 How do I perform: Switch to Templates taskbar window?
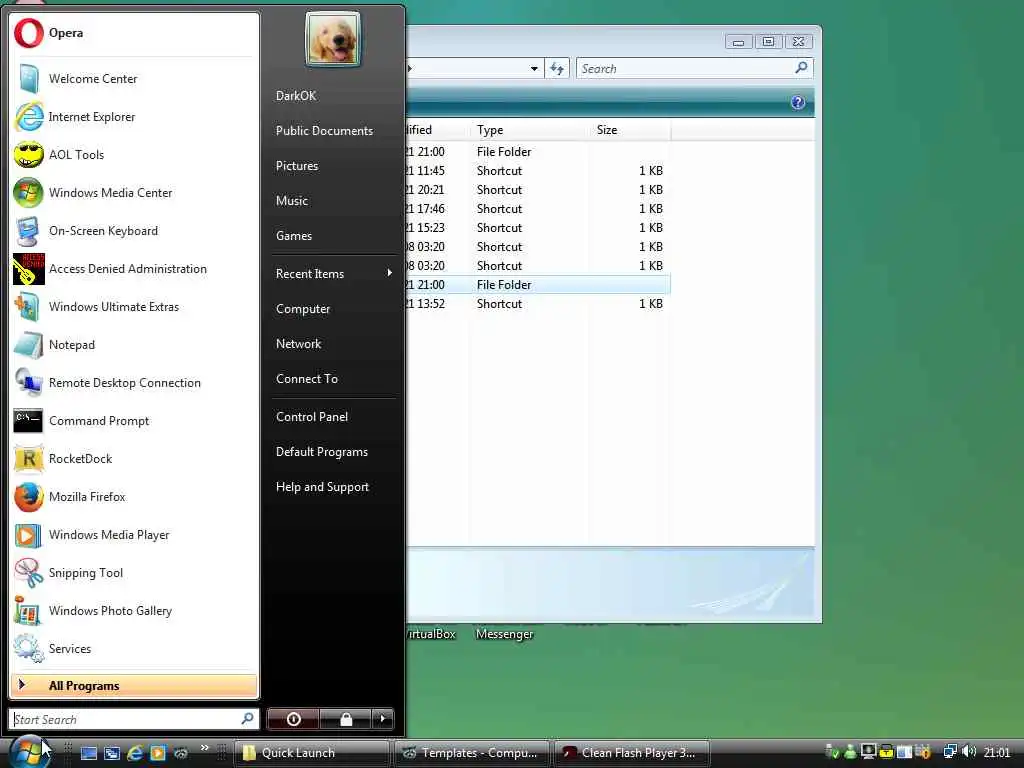pyautogui.click(x=471, y=753)
